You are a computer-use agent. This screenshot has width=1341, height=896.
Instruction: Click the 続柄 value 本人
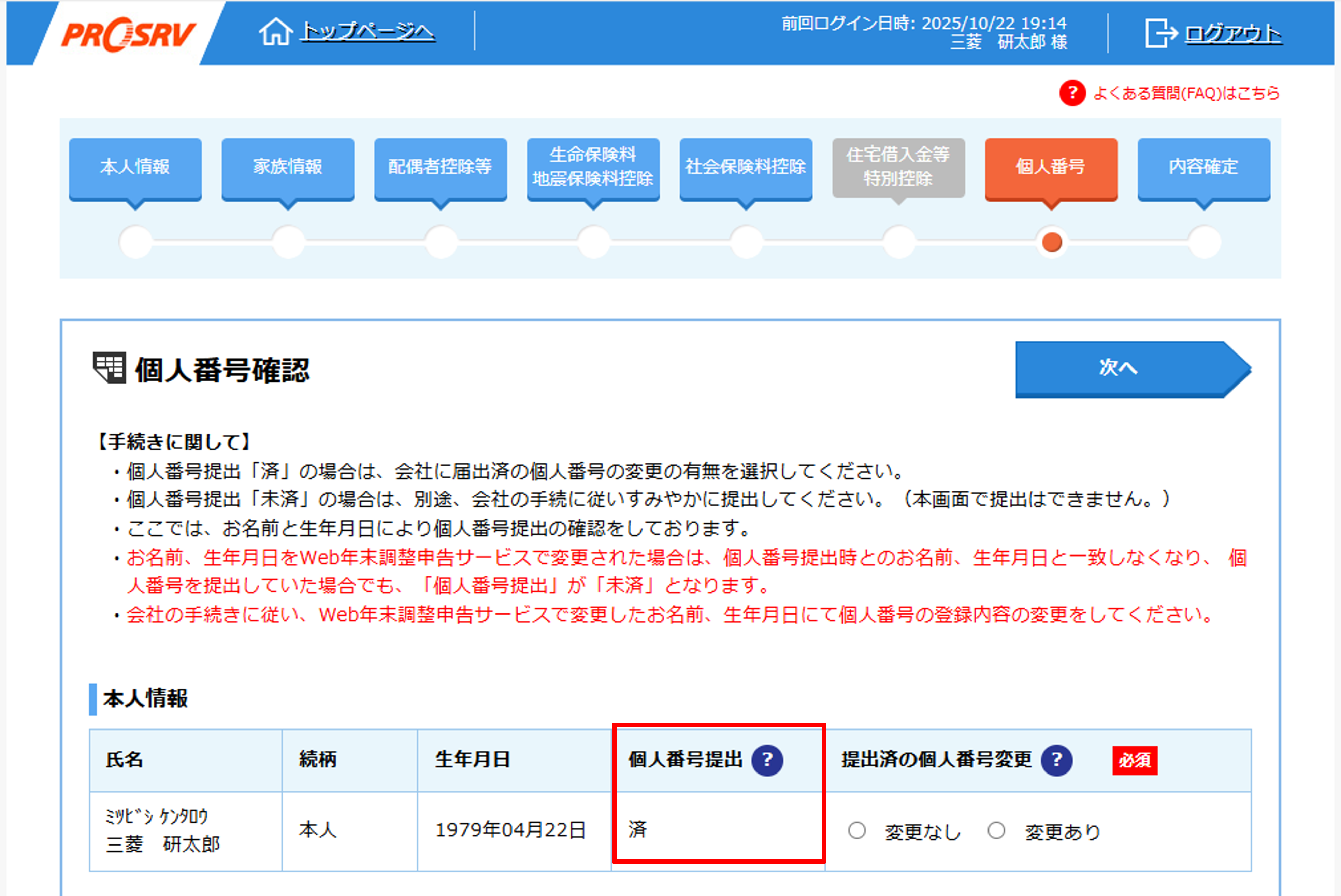pyautogui.click(x=318, y=830)
